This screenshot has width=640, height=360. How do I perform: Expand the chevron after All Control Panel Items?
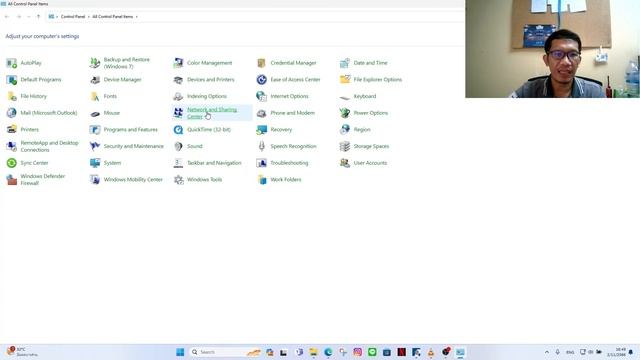coord(137,17)
